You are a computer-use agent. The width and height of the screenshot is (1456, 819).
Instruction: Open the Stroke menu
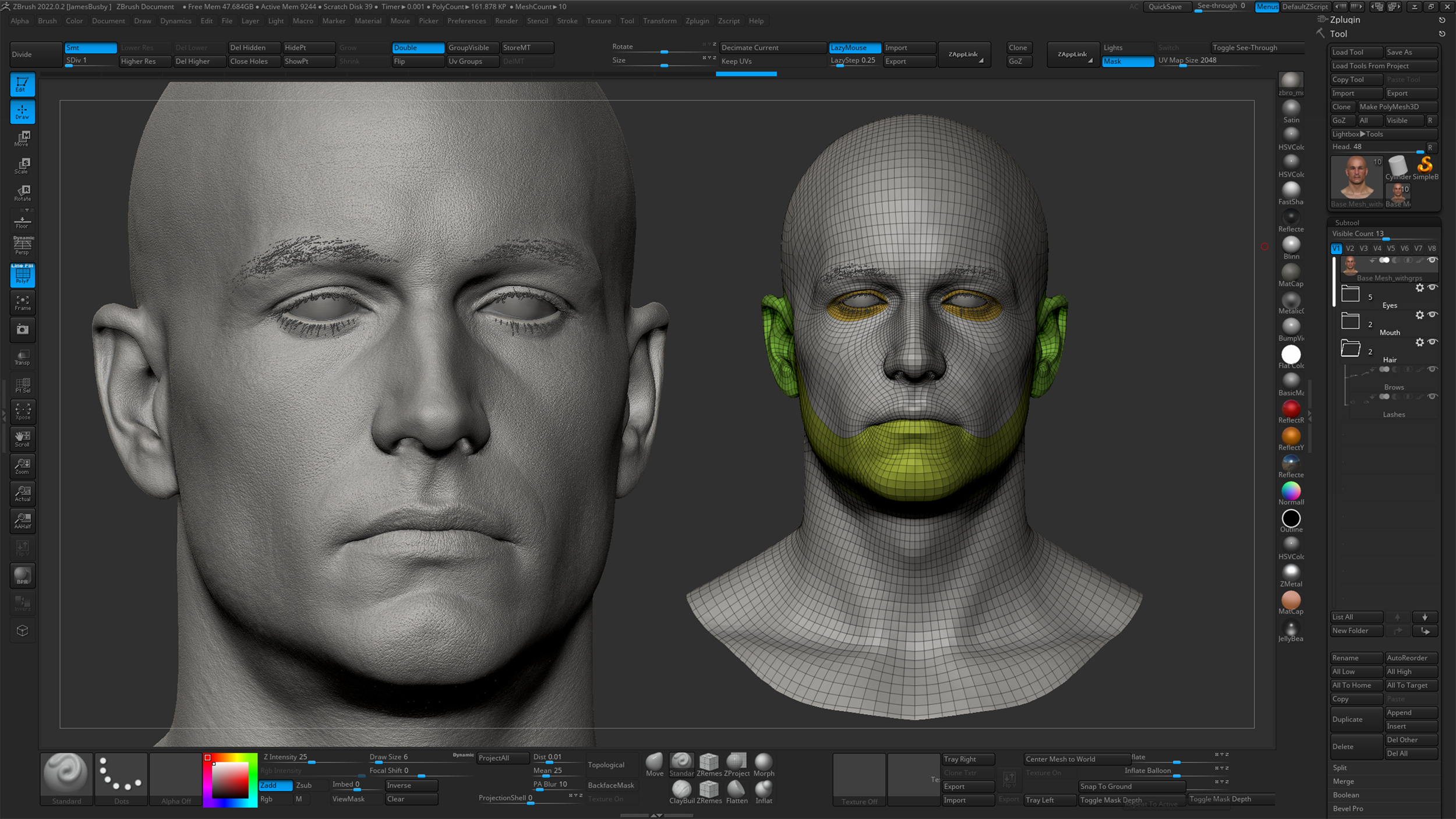(x=567, y=21)
